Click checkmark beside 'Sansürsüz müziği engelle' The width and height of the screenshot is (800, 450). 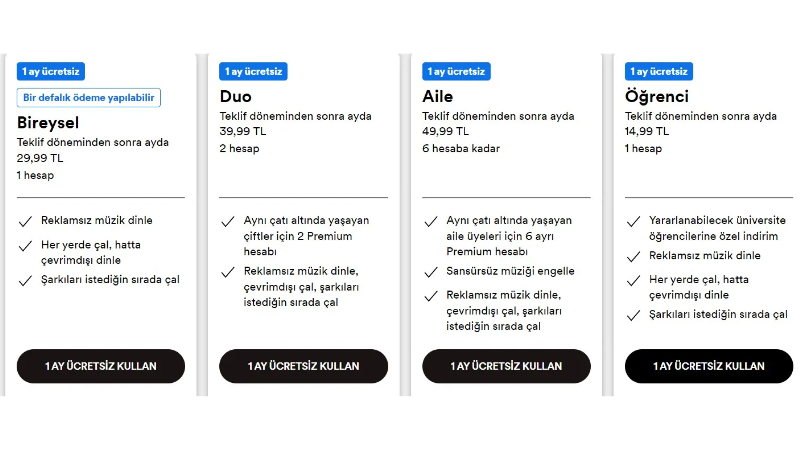coord(431,272)
